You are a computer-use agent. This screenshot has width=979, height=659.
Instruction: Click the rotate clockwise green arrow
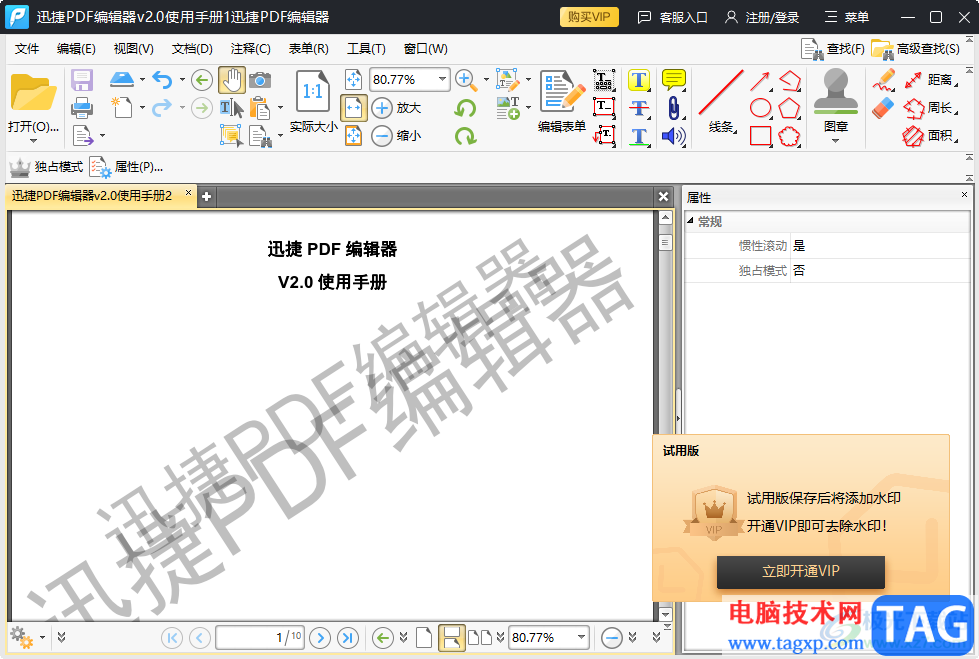point(465,136)
